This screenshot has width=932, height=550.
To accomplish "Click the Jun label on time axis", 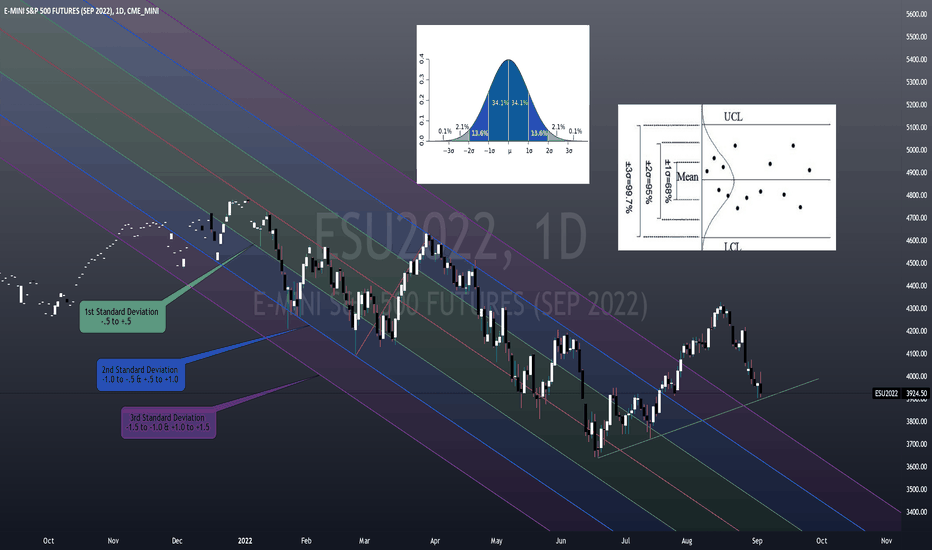I will click(x=561, y=540).
